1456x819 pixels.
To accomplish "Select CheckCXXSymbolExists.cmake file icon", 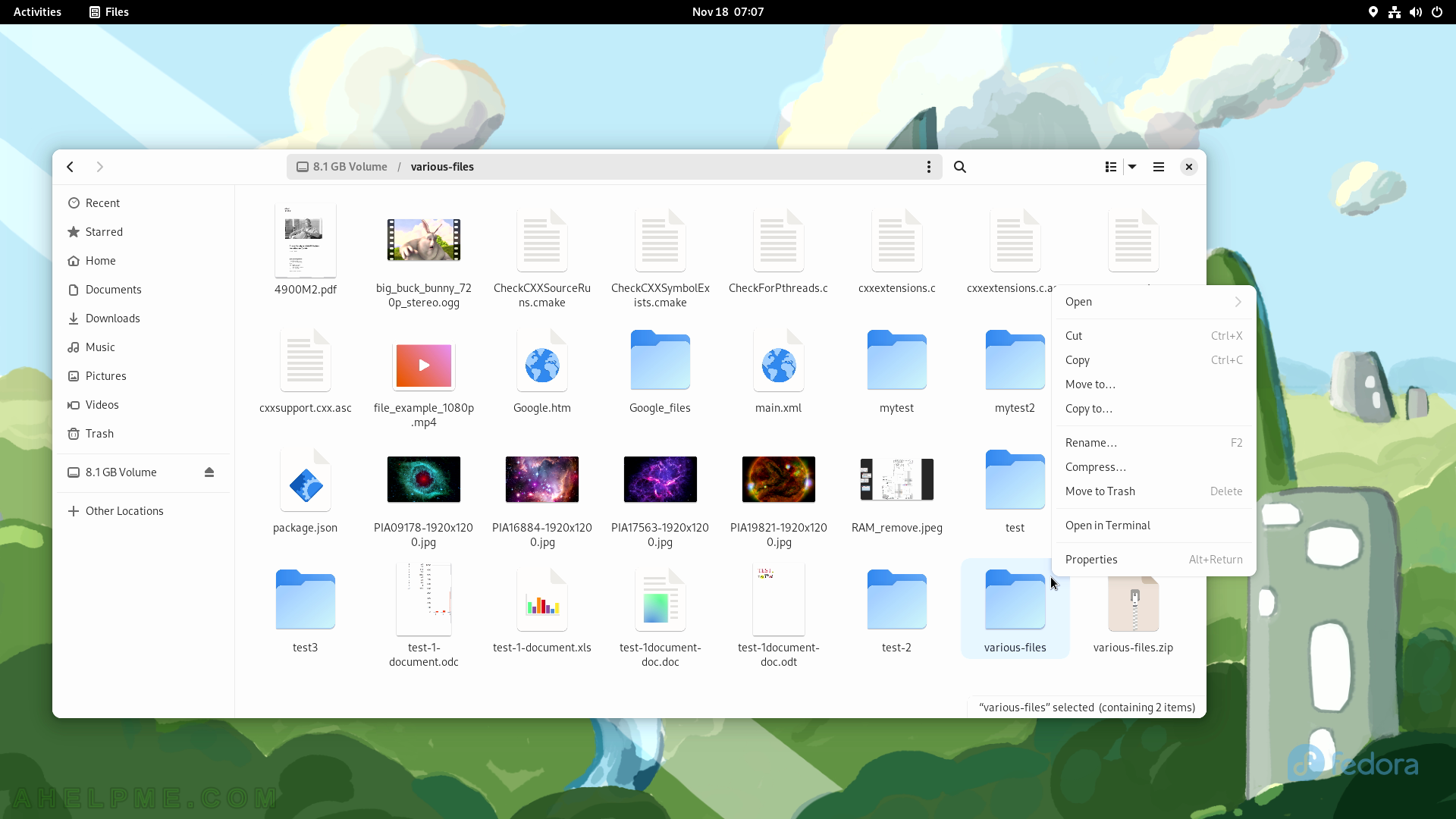I will (661, 240).
